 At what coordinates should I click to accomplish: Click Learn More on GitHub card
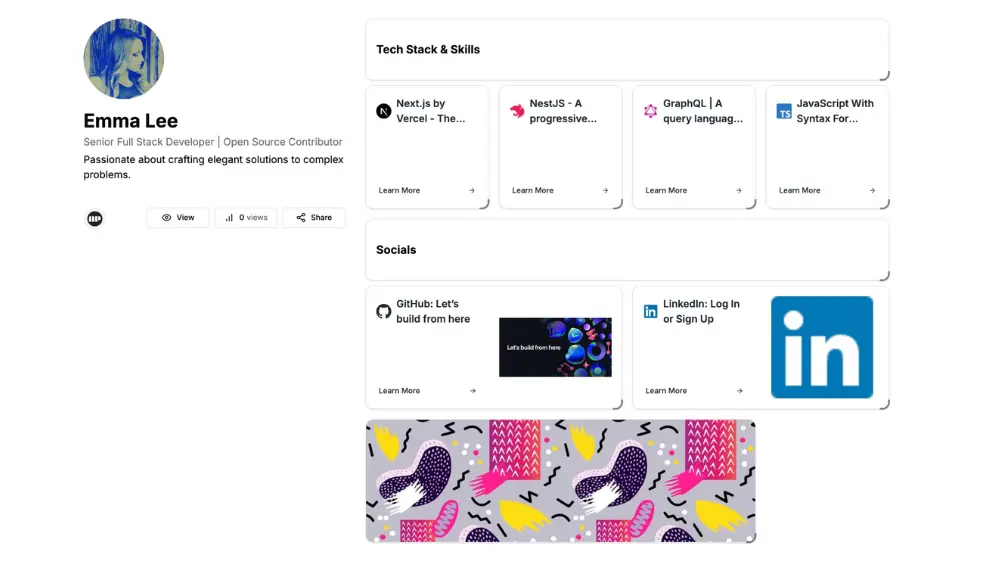click(399, 391)
